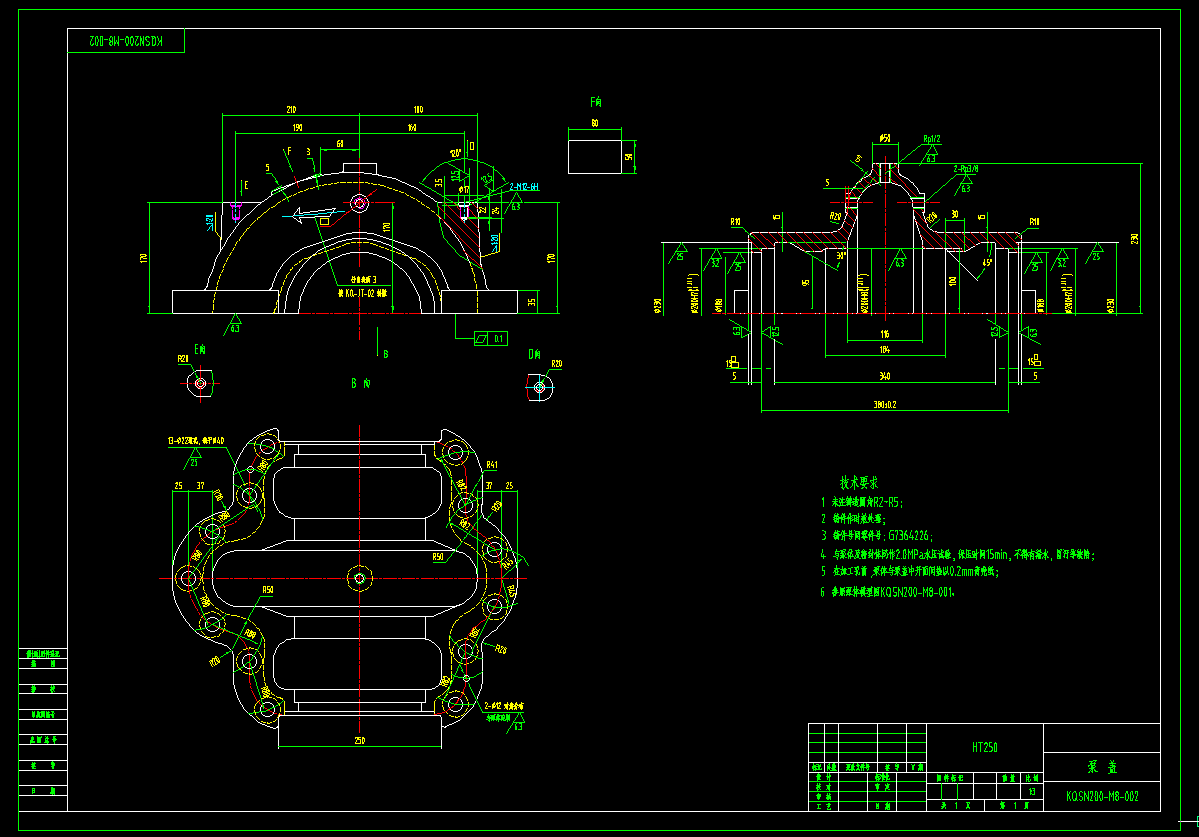Select technical requirement line 1 with R2-R5
Viewport: 1199px width, 837px height.
tap(862, 502)
